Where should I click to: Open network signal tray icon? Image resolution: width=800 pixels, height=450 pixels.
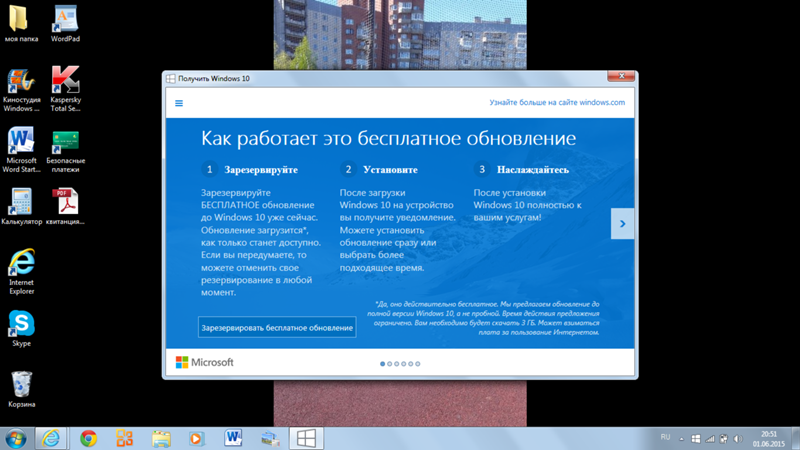tap(710, 439)
